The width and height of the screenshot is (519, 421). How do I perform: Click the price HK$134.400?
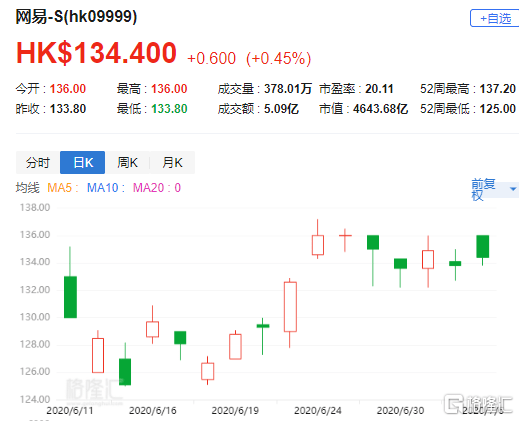[x=96, y=53]
